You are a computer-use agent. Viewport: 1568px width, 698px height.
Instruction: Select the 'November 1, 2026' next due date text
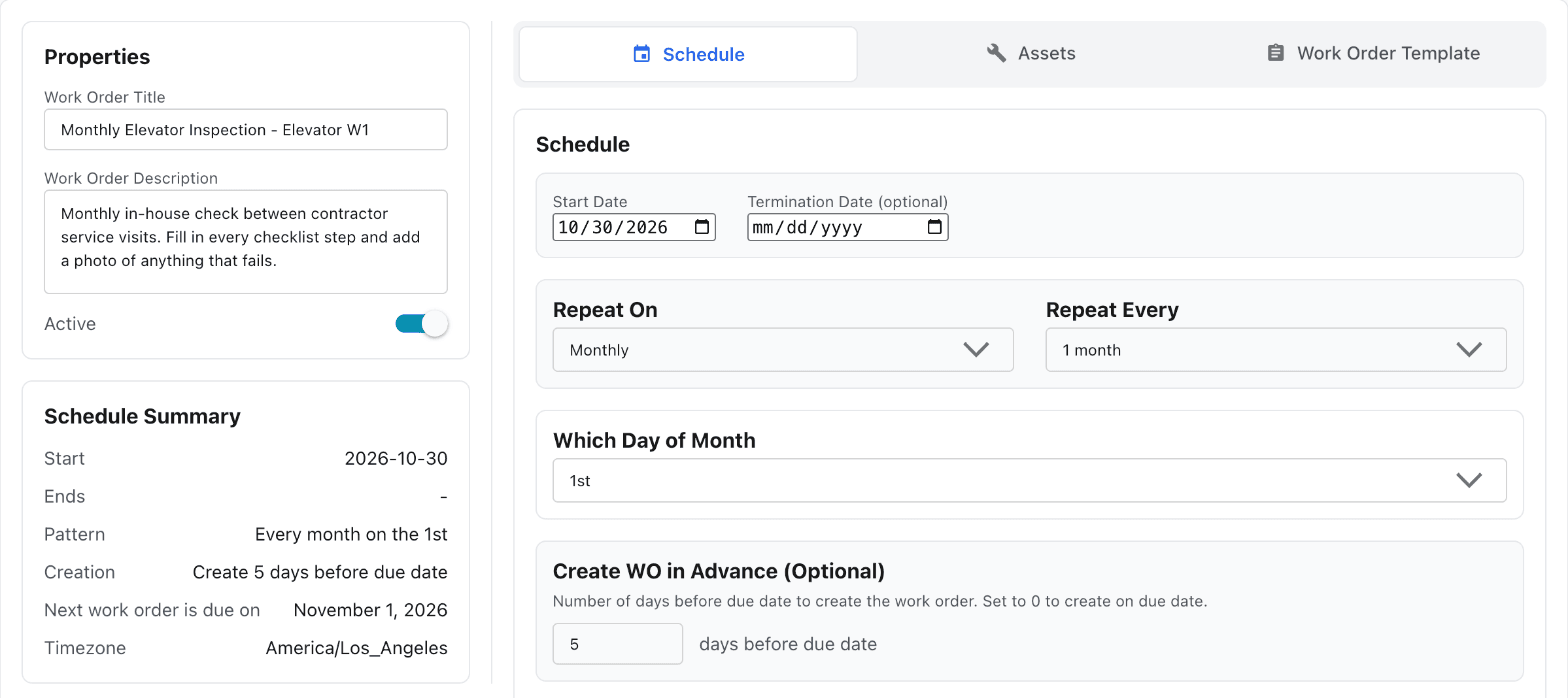point(371,610)
